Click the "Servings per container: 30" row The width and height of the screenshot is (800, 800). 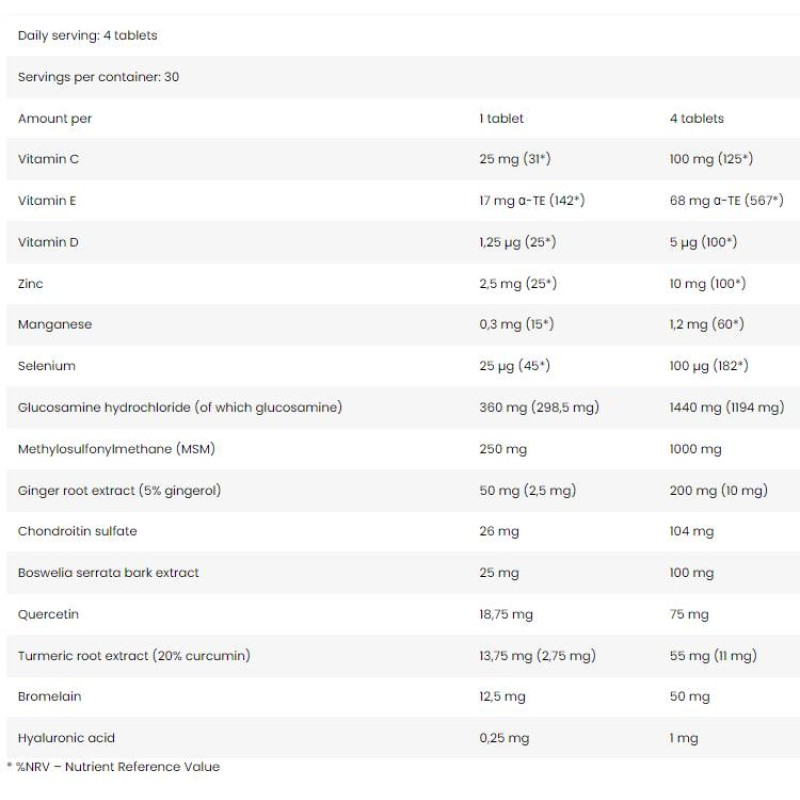point(98,77)
